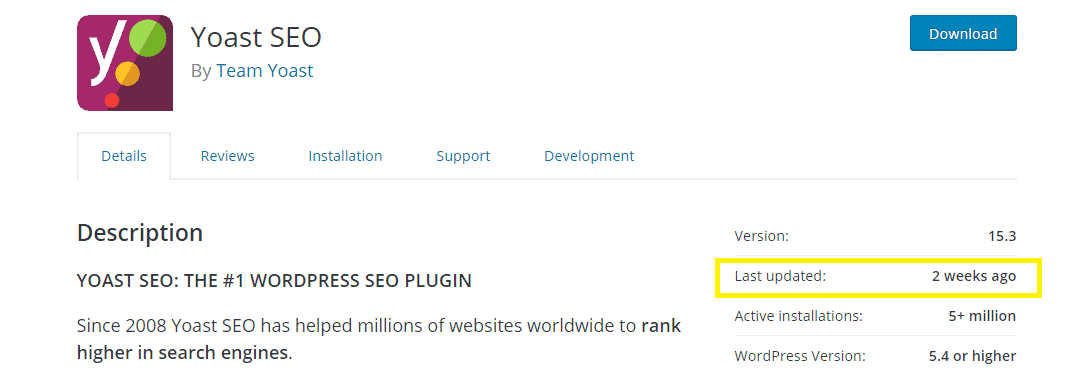
Task: View the Development tab
Action: click(588, 156)
